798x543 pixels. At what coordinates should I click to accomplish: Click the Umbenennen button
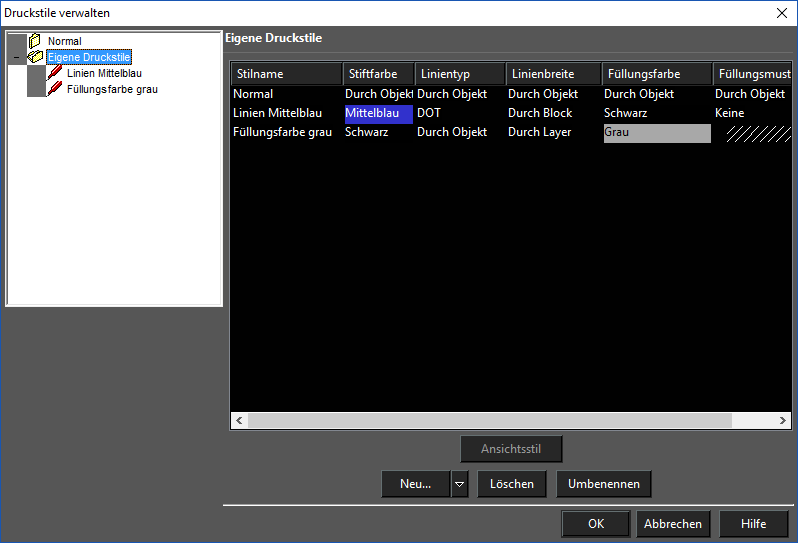[x=604, y=484]
